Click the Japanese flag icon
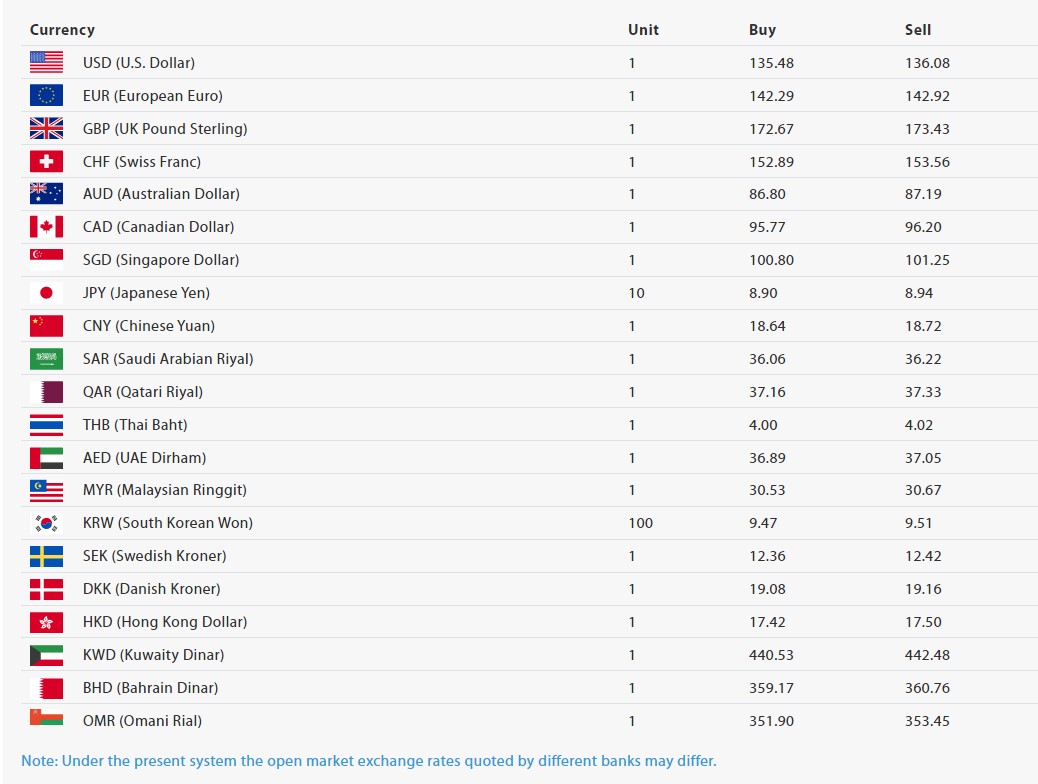Screen dimensions: 1038x784 click(46, 293)
